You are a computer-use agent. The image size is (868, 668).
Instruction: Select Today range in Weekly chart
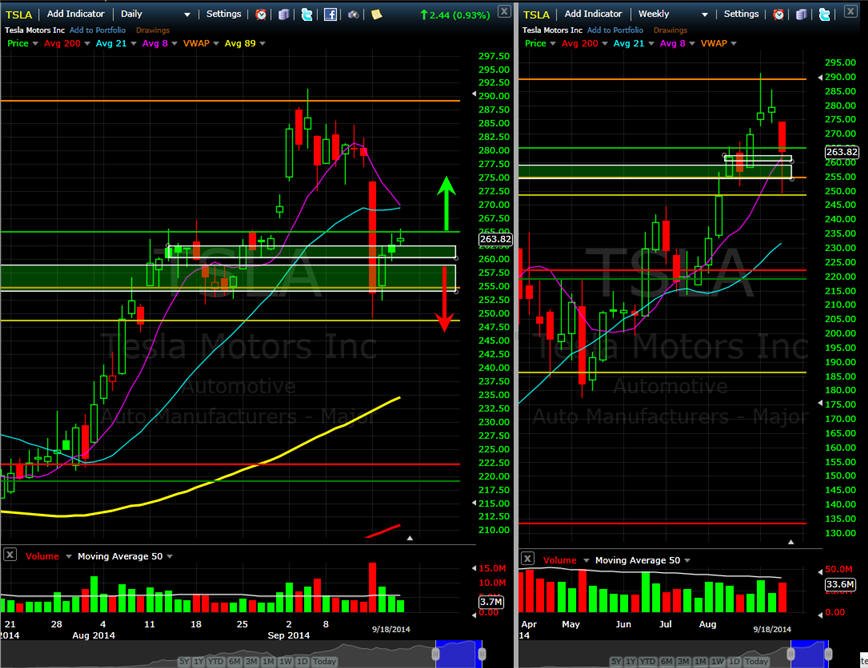click(756, 661)
